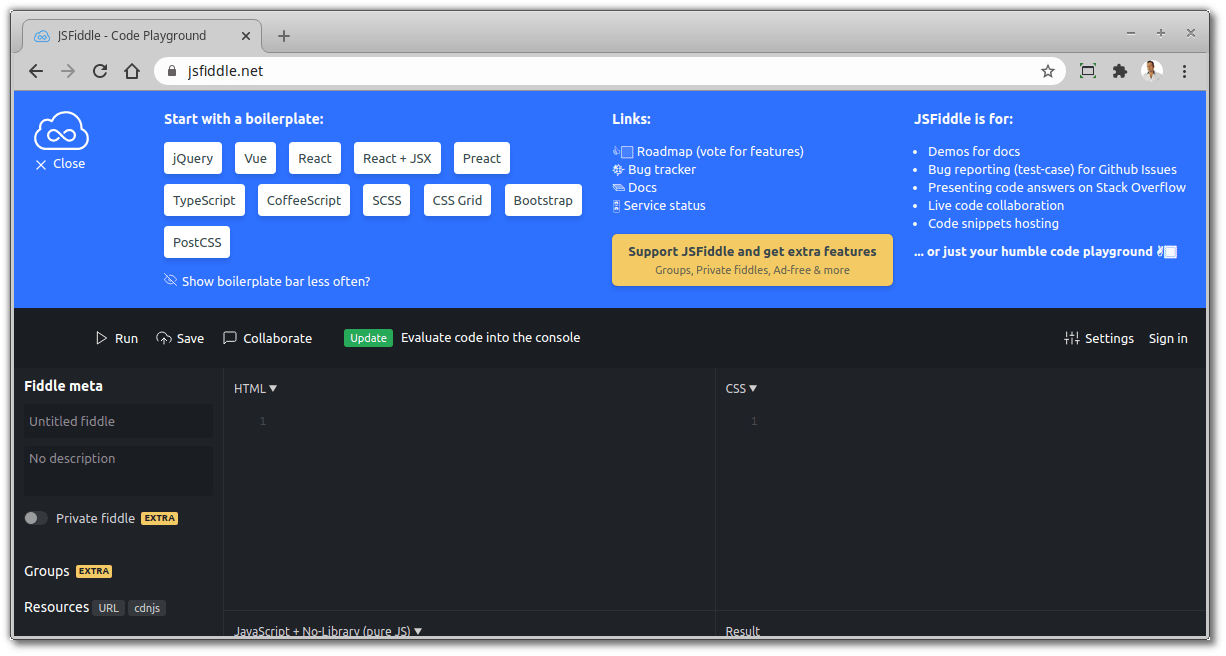Open the Chrome three-dot menu
The width and height of the screenshot is (1226, 656).
[x=1185, y=71]
